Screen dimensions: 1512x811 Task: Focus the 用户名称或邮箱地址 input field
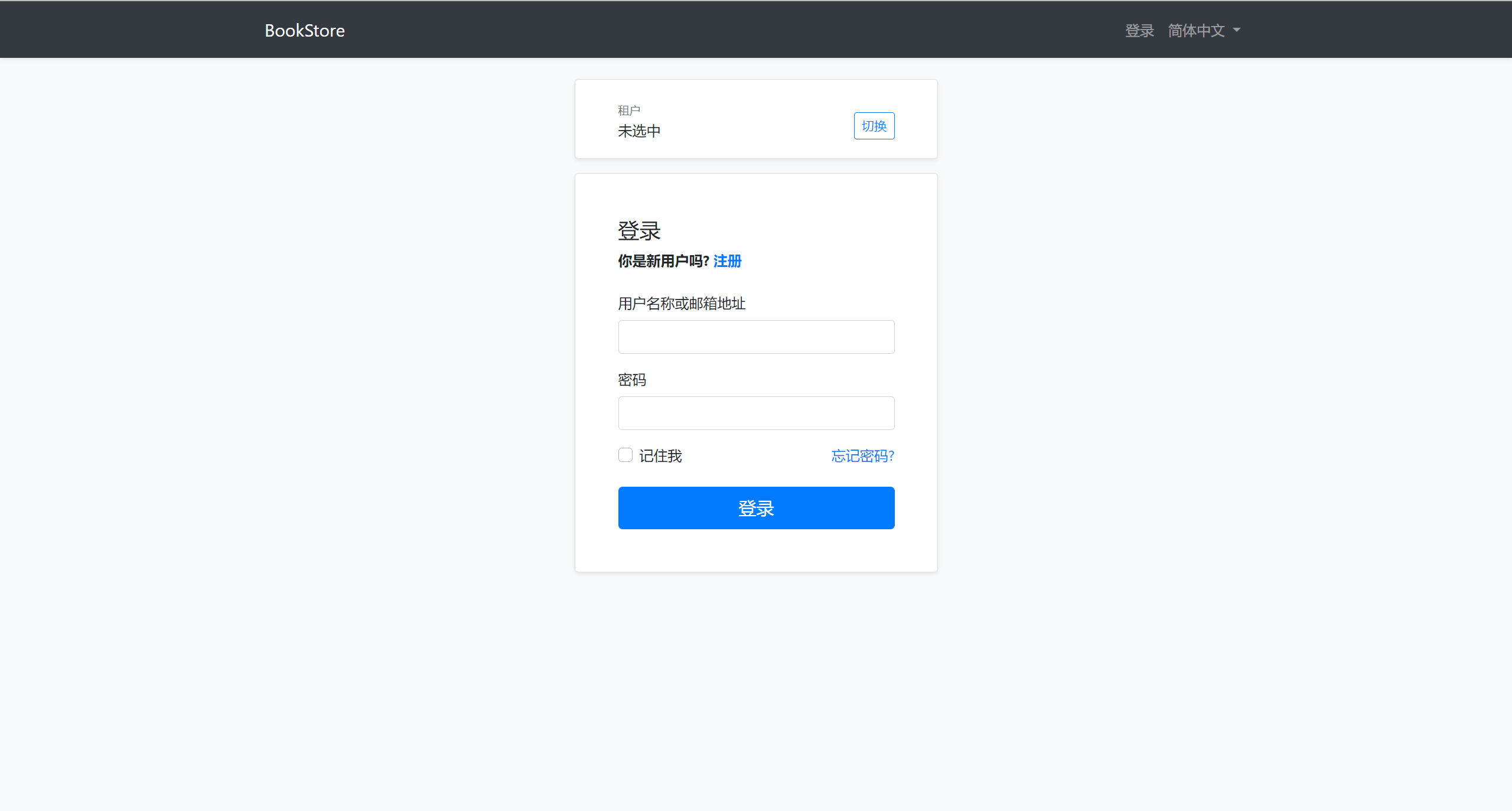click(x=756, y=337)
